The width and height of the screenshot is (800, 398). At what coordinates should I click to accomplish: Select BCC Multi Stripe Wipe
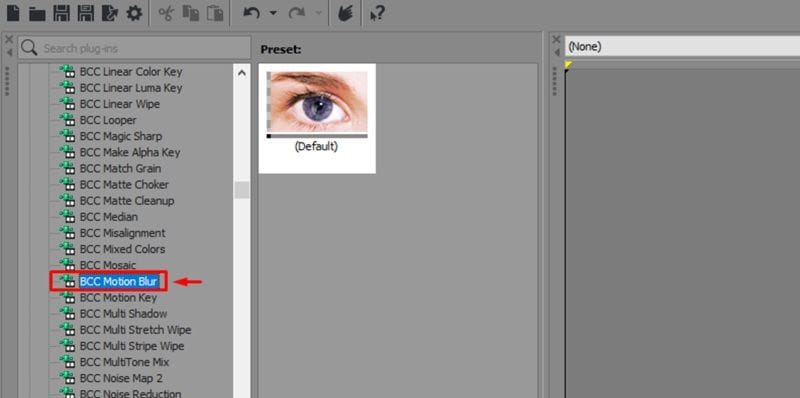[x=132, y=346]
